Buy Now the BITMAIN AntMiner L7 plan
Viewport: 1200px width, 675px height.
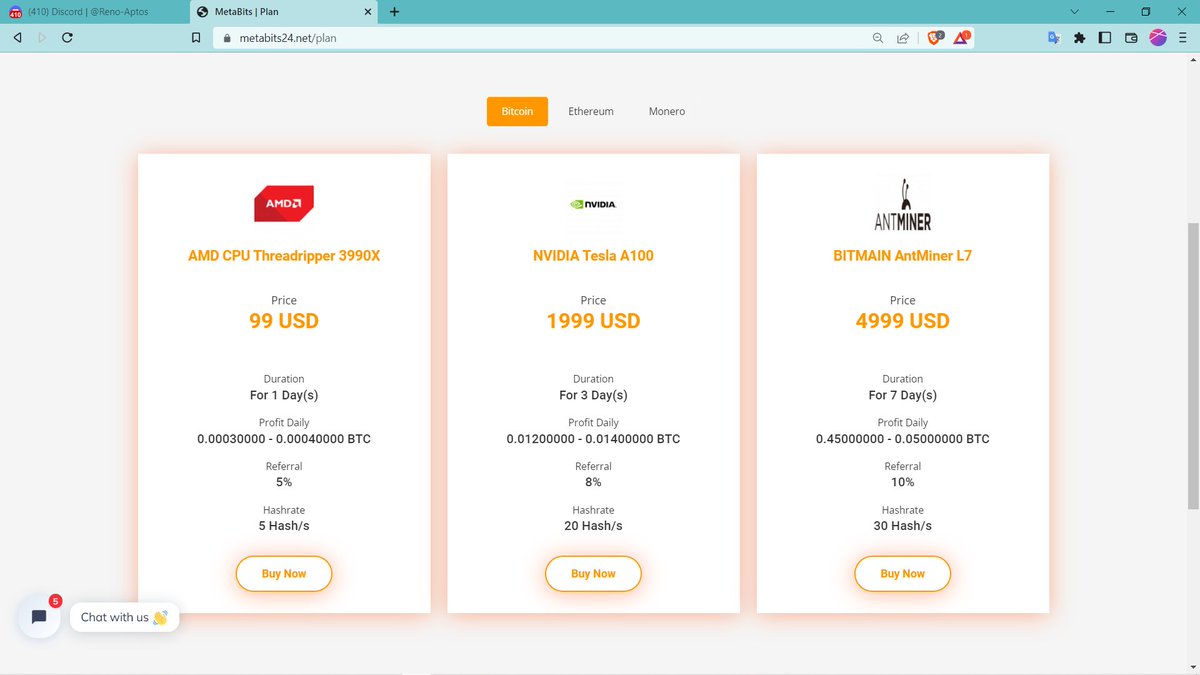point(902,573)
